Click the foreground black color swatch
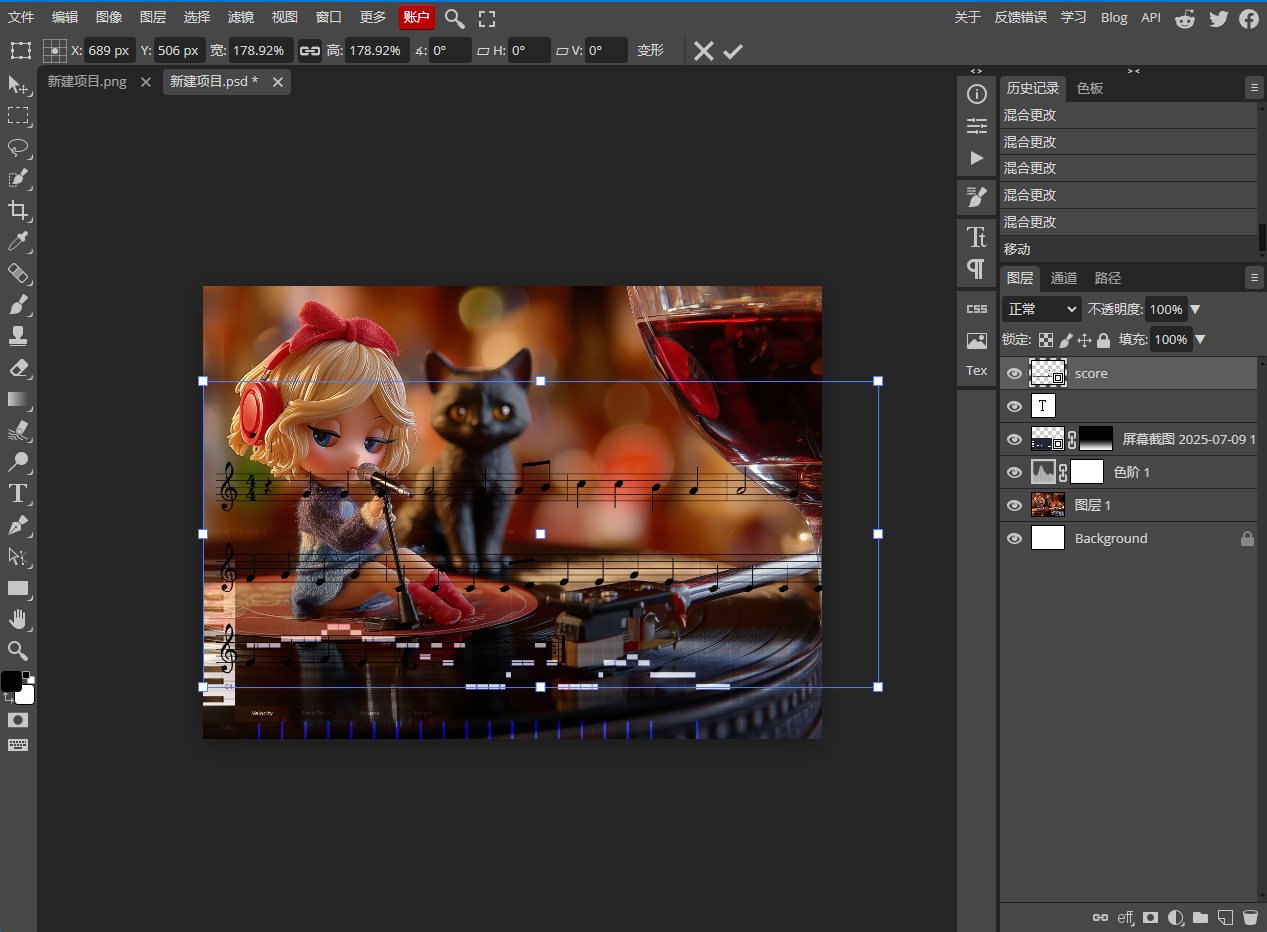1267x932 pixels. tap(10, 681)
